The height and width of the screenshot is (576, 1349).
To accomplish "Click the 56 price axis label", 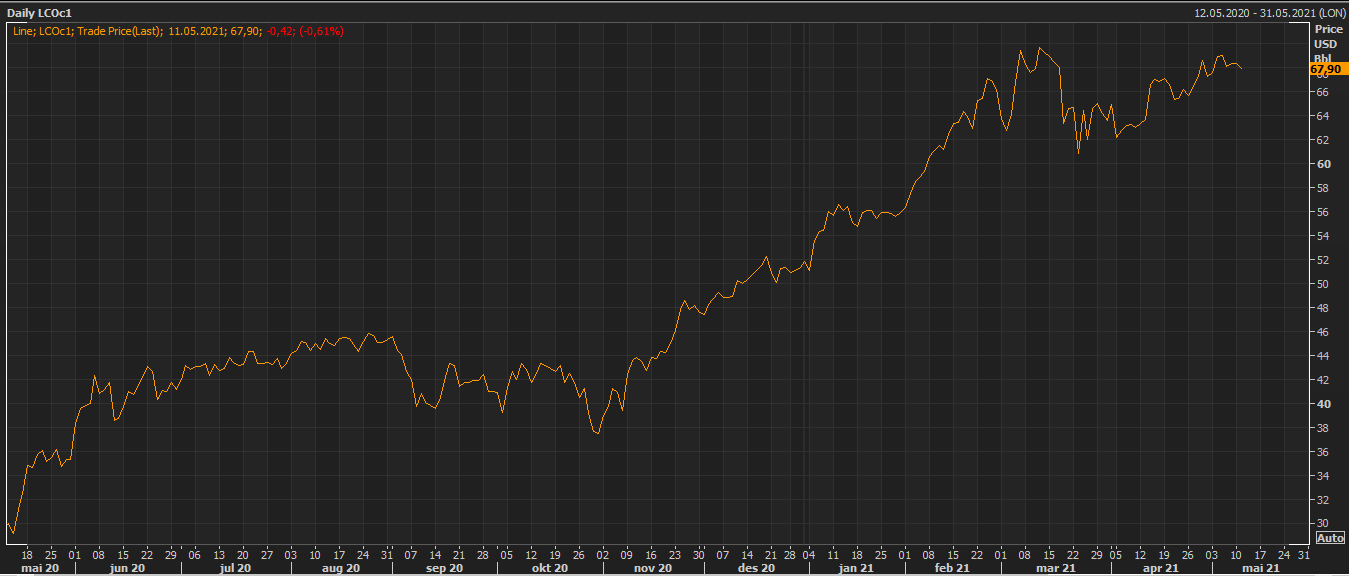I will click(x=1321, y=212).
